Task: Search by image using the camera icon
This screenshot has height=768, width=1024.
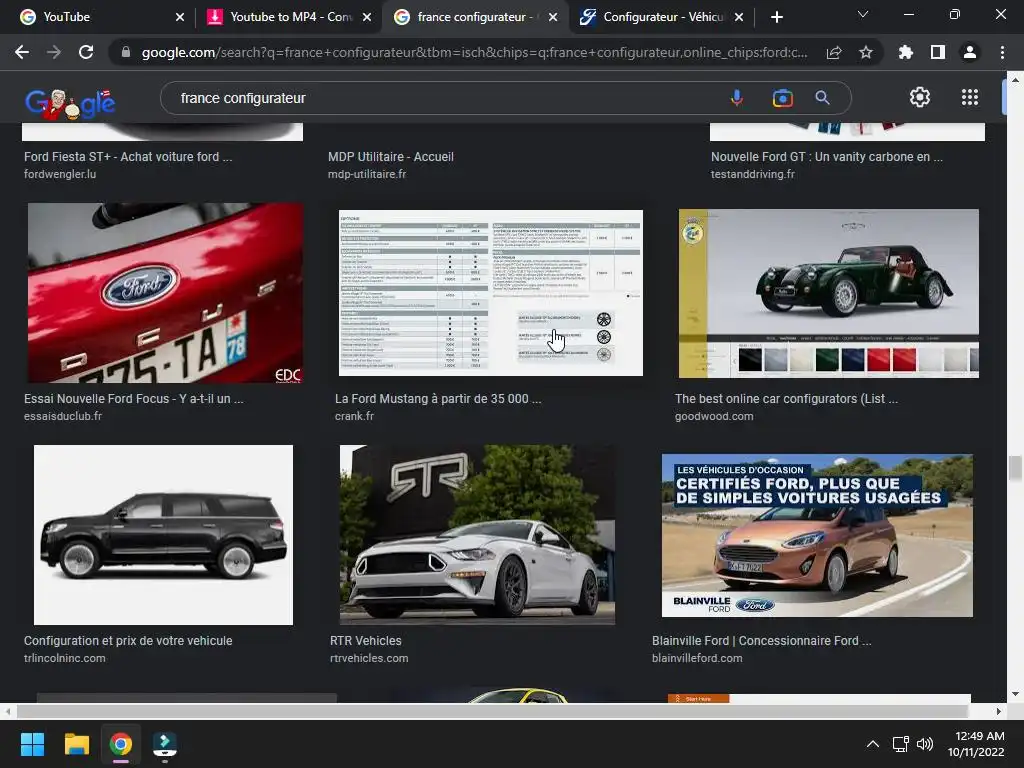Action: 782,98
